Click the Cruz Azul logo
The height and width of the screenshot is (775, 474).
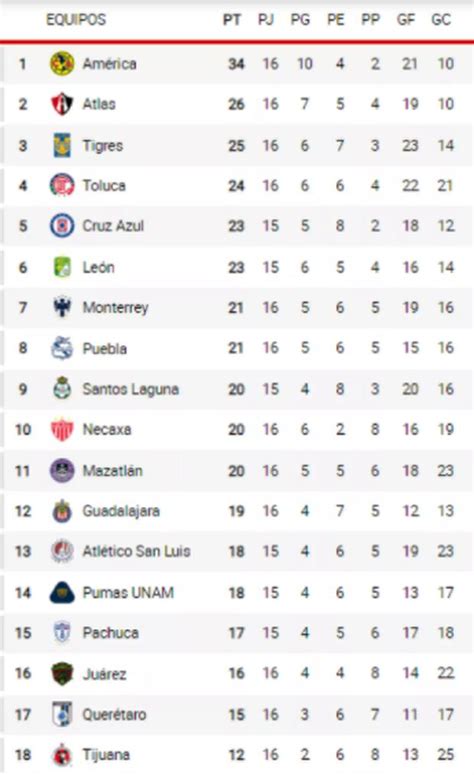coord(62,226)
